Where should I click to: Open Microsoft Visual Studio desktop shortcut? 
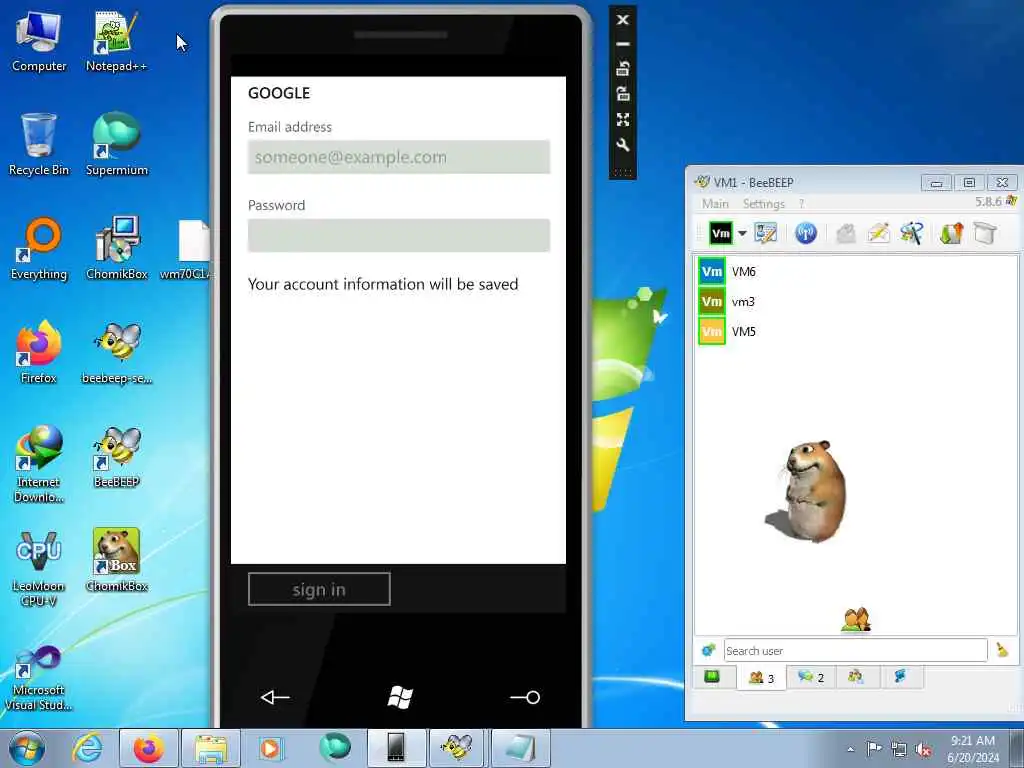39,676
